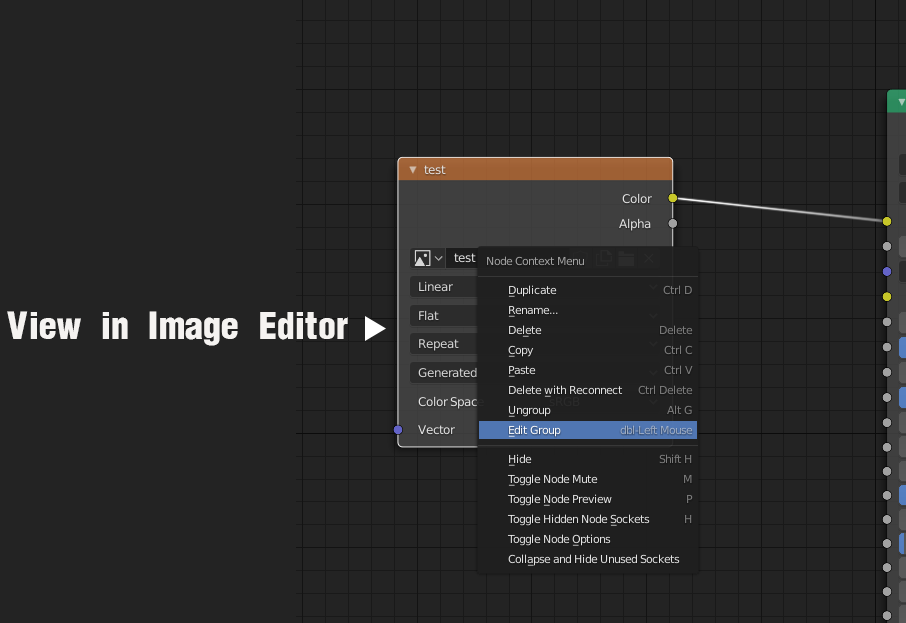
Task: Click the gray Alpha output socket
Action: point(673,224)
